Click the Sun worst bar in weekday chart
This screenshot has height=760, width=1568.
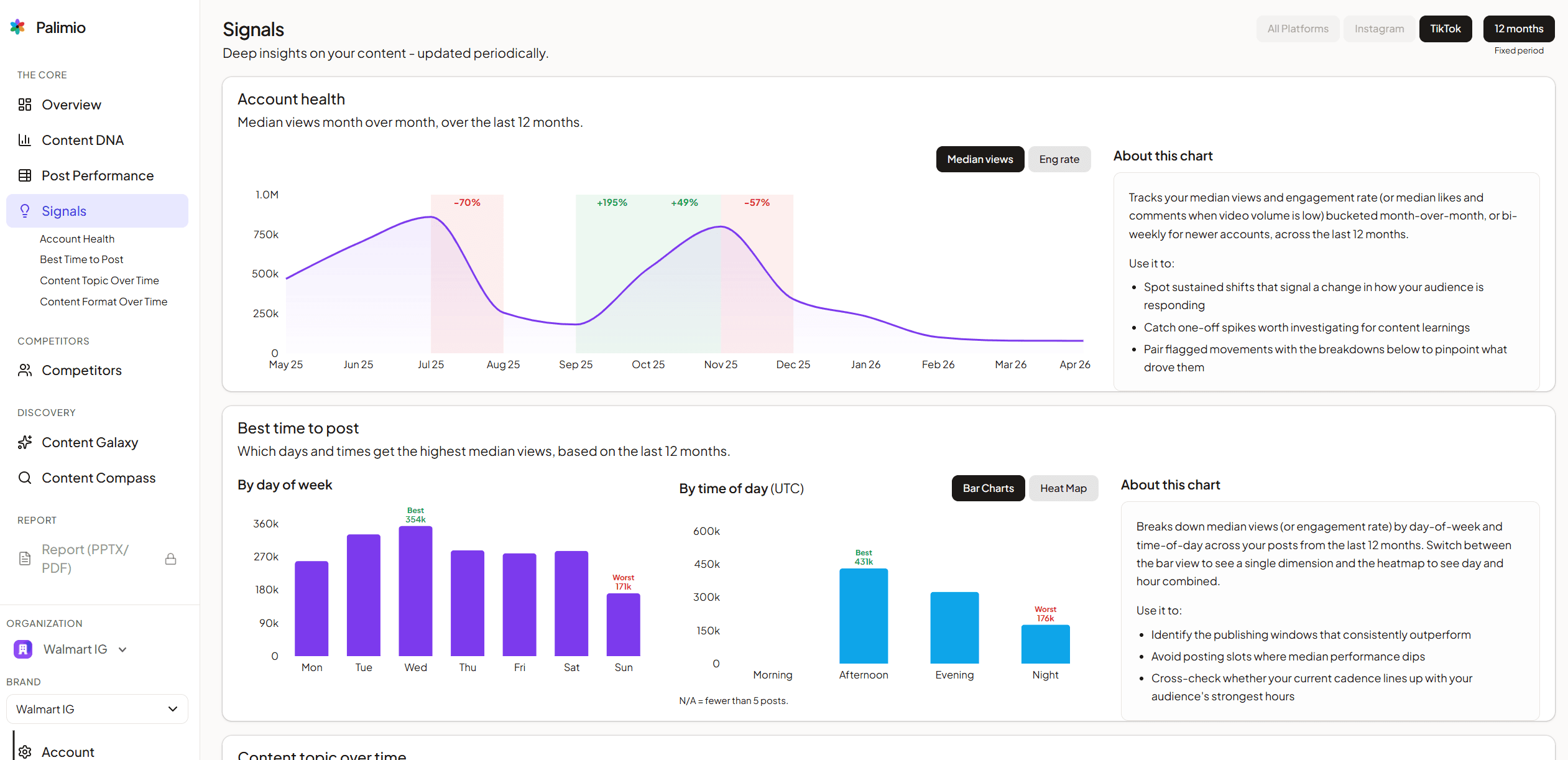click(623, 624)
